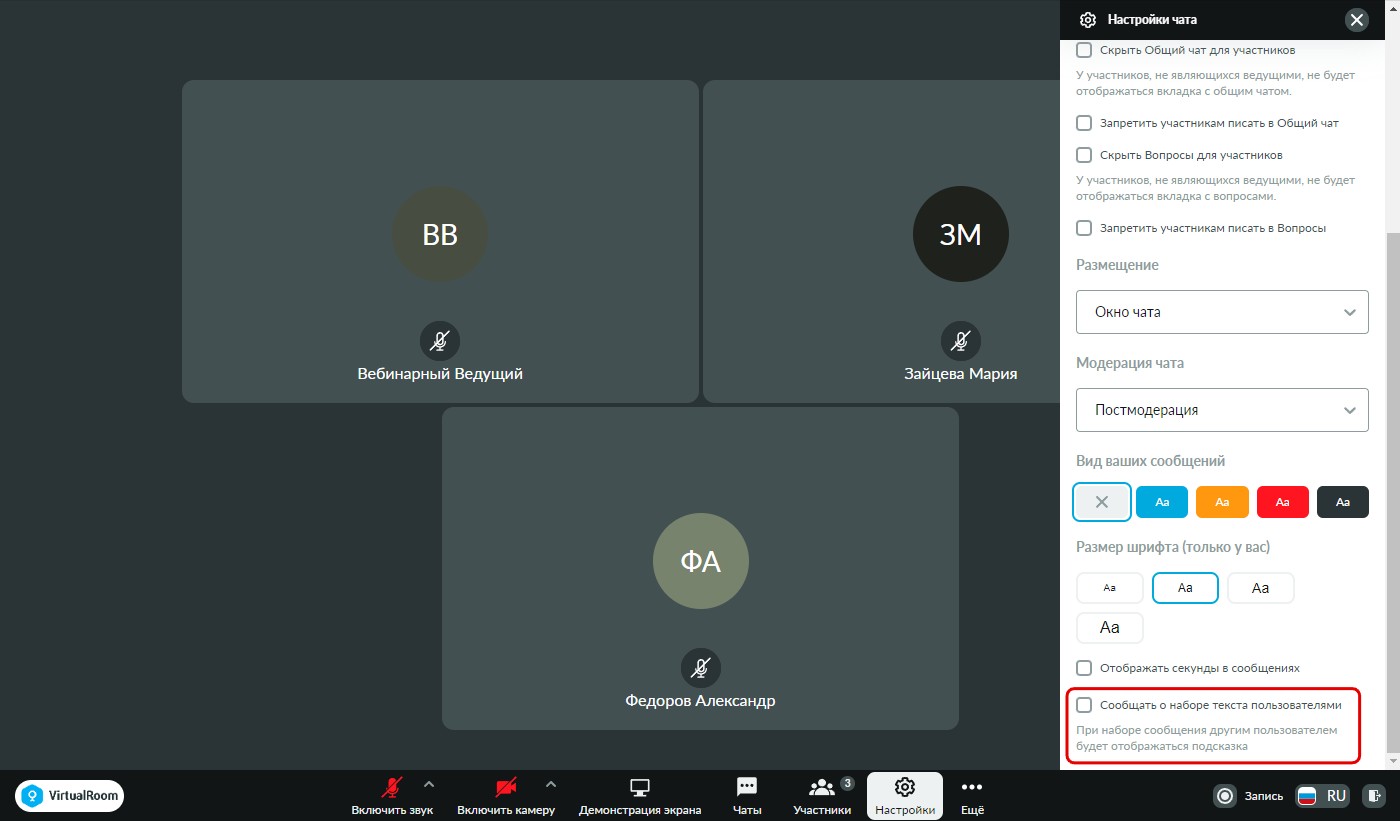
Task: Click muted mic icon on Федоров Александр tile
Action: pos(701,668)
